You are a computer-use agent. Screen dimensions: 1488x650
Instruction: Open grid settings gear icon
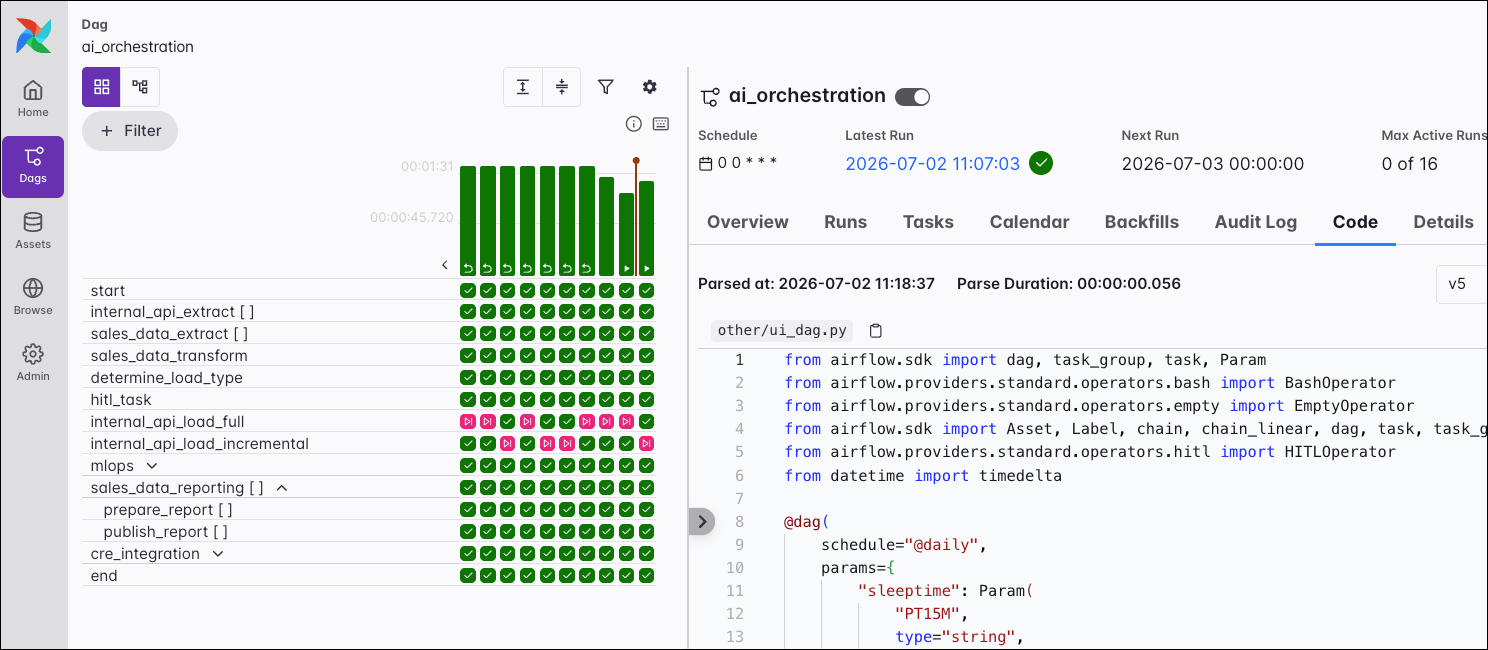point(650,87)
